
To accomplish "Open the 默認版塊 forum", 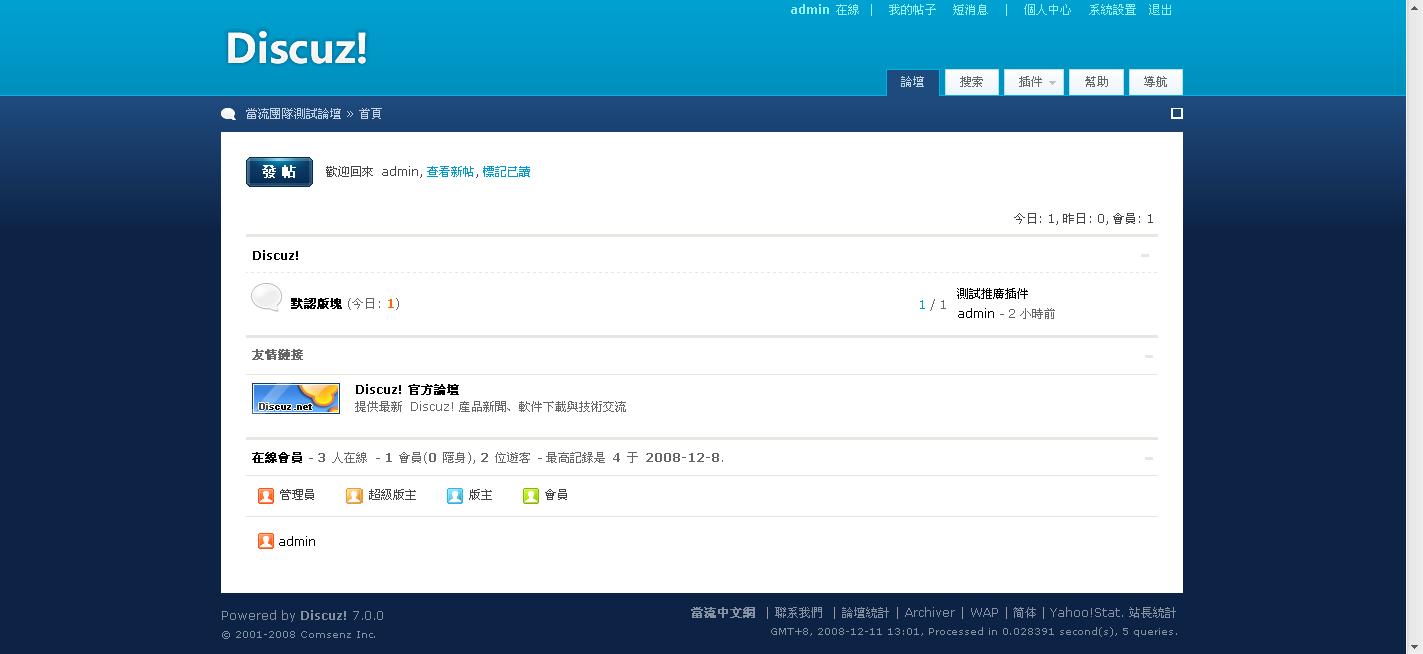I will [x=316, y=304].
